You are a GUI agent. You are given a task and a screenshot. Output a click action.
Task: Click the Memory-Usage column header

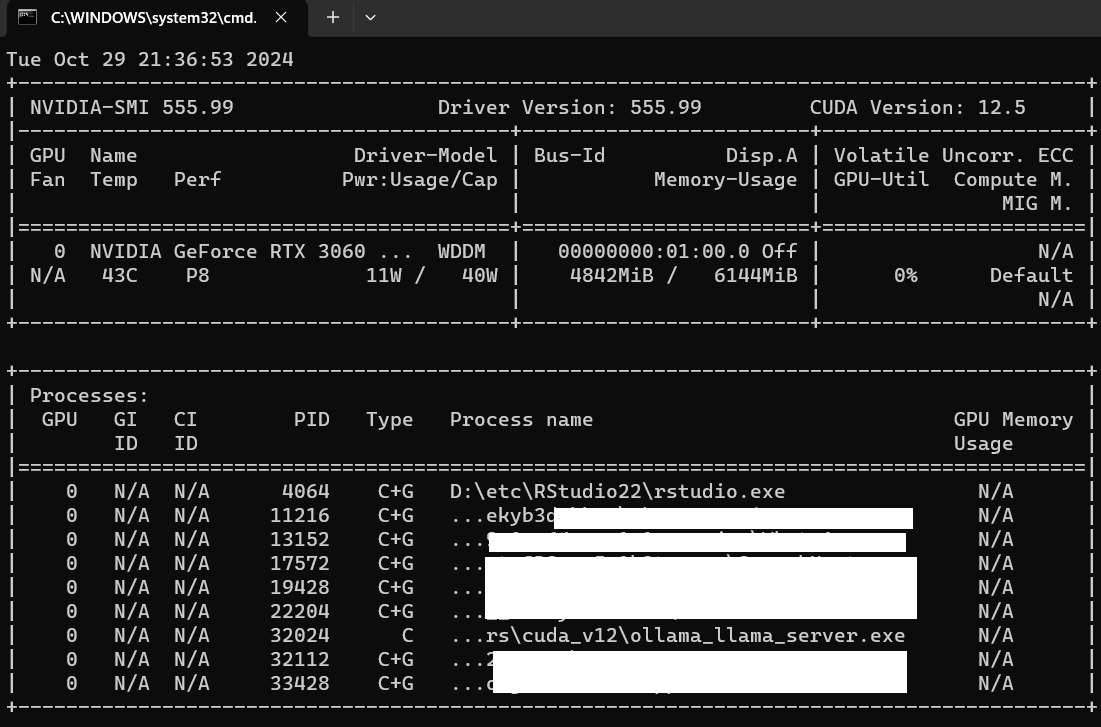tap(725, 180)
